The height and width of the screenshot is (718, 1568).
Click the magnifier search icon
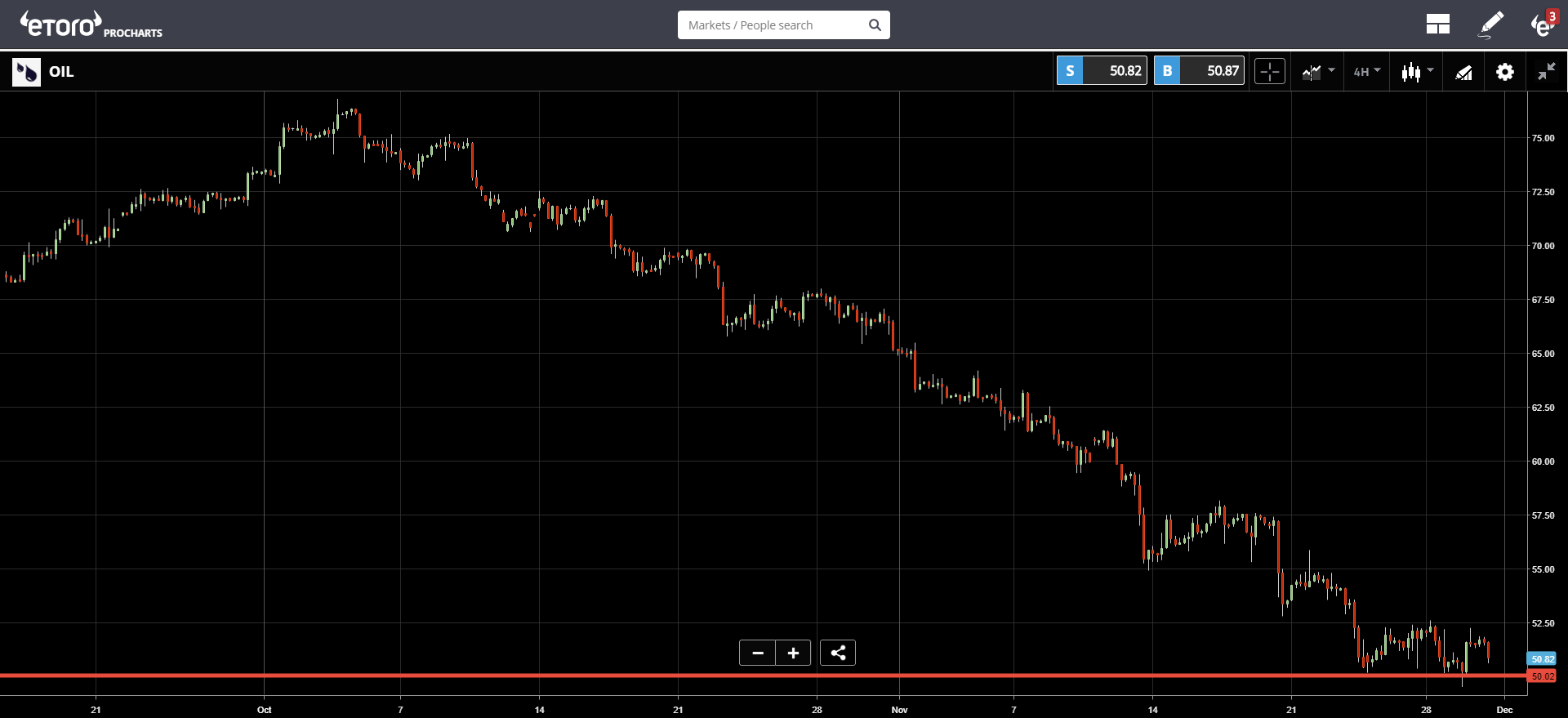click(x=875, y=25)
